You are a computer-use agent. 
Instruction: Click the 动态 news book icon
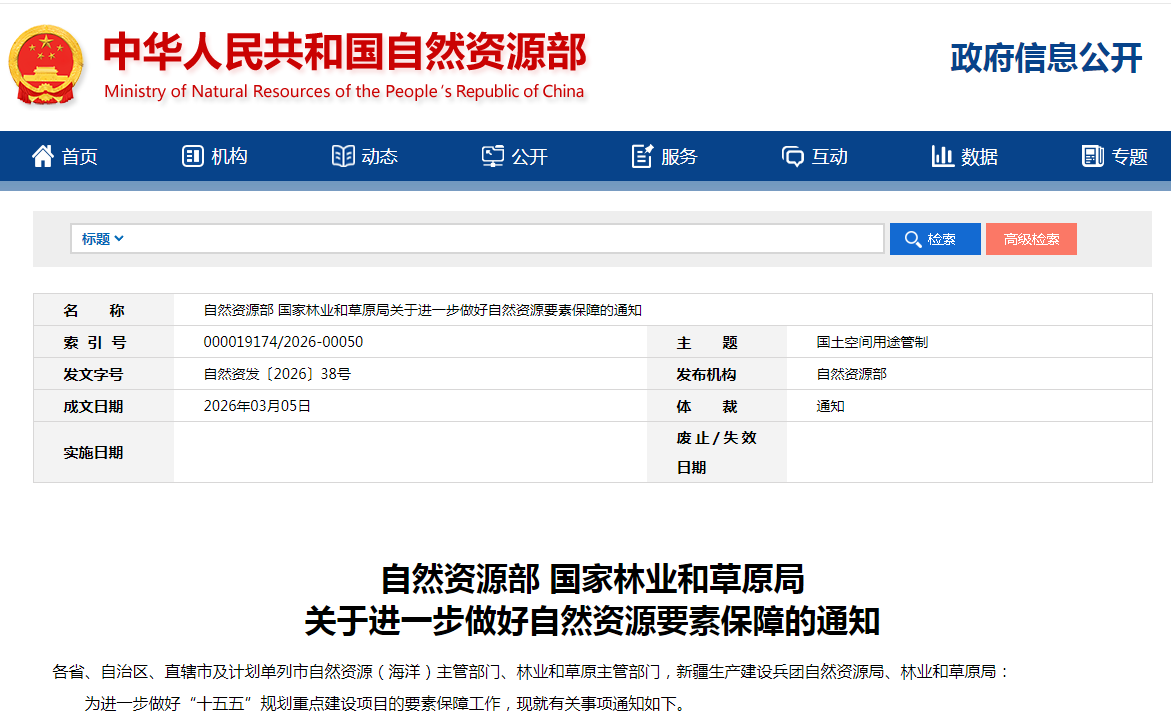point(343,156)
